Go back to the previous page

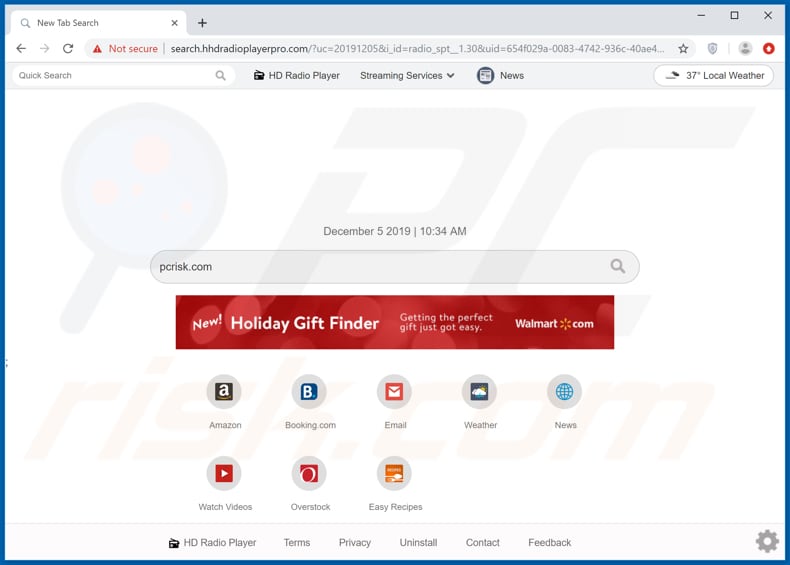[x=21, y=49]
